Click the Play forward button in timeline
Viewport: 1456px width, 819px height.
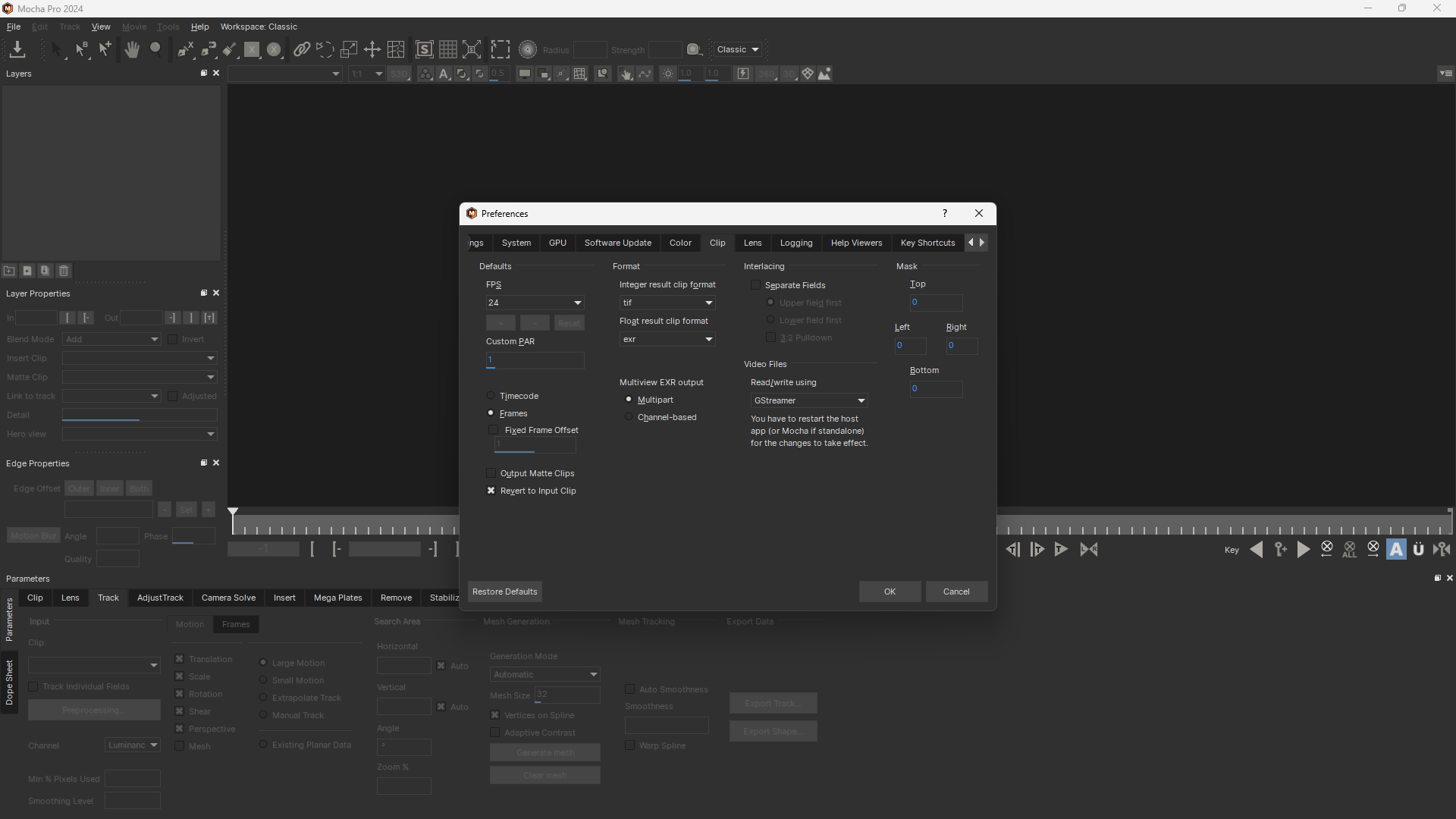pyautogui.click(x=1303, y=550)
